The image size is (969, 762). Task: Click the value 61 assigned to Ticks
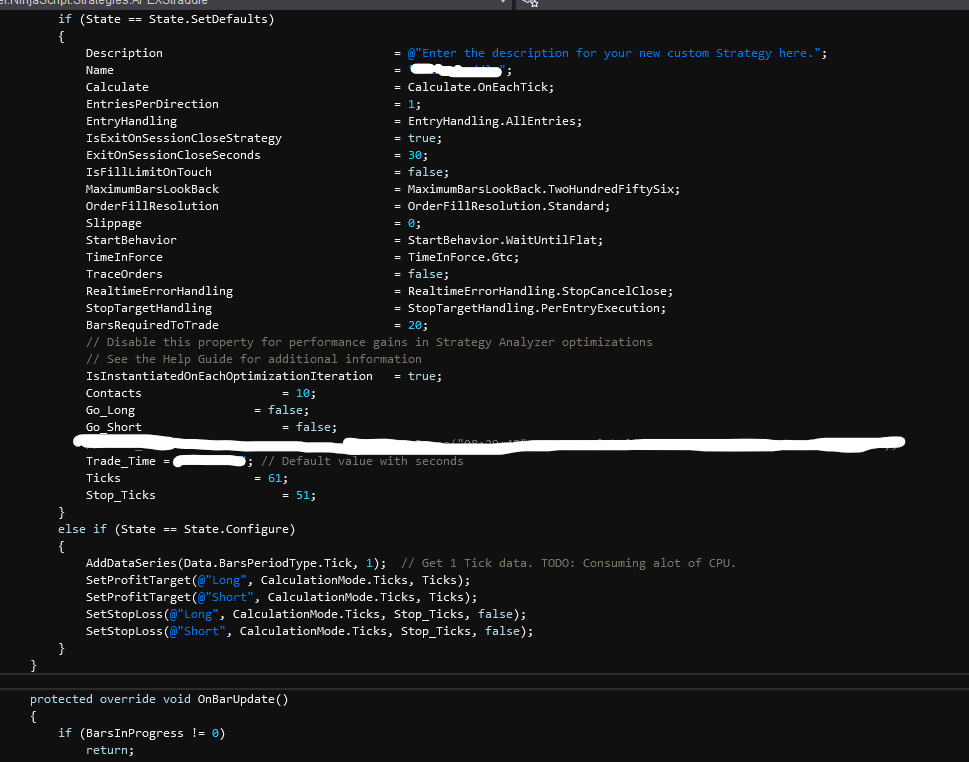pyautogui.click(x=274, y=478)
